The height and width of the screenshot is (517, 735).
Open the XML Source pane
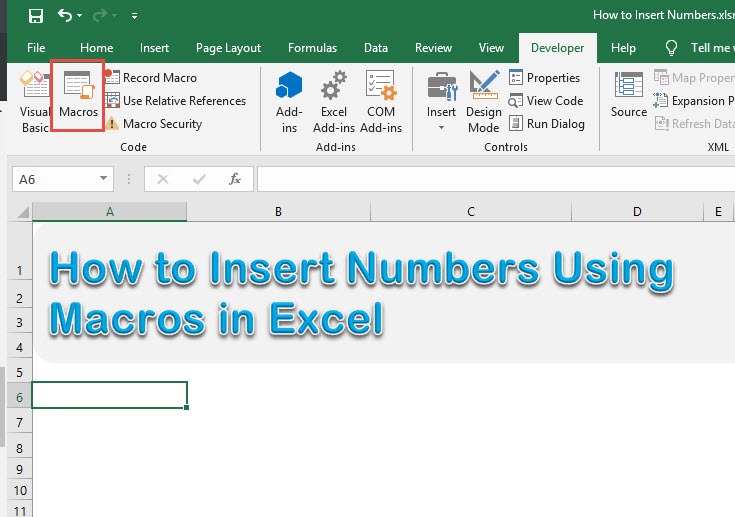click(629, 94)
